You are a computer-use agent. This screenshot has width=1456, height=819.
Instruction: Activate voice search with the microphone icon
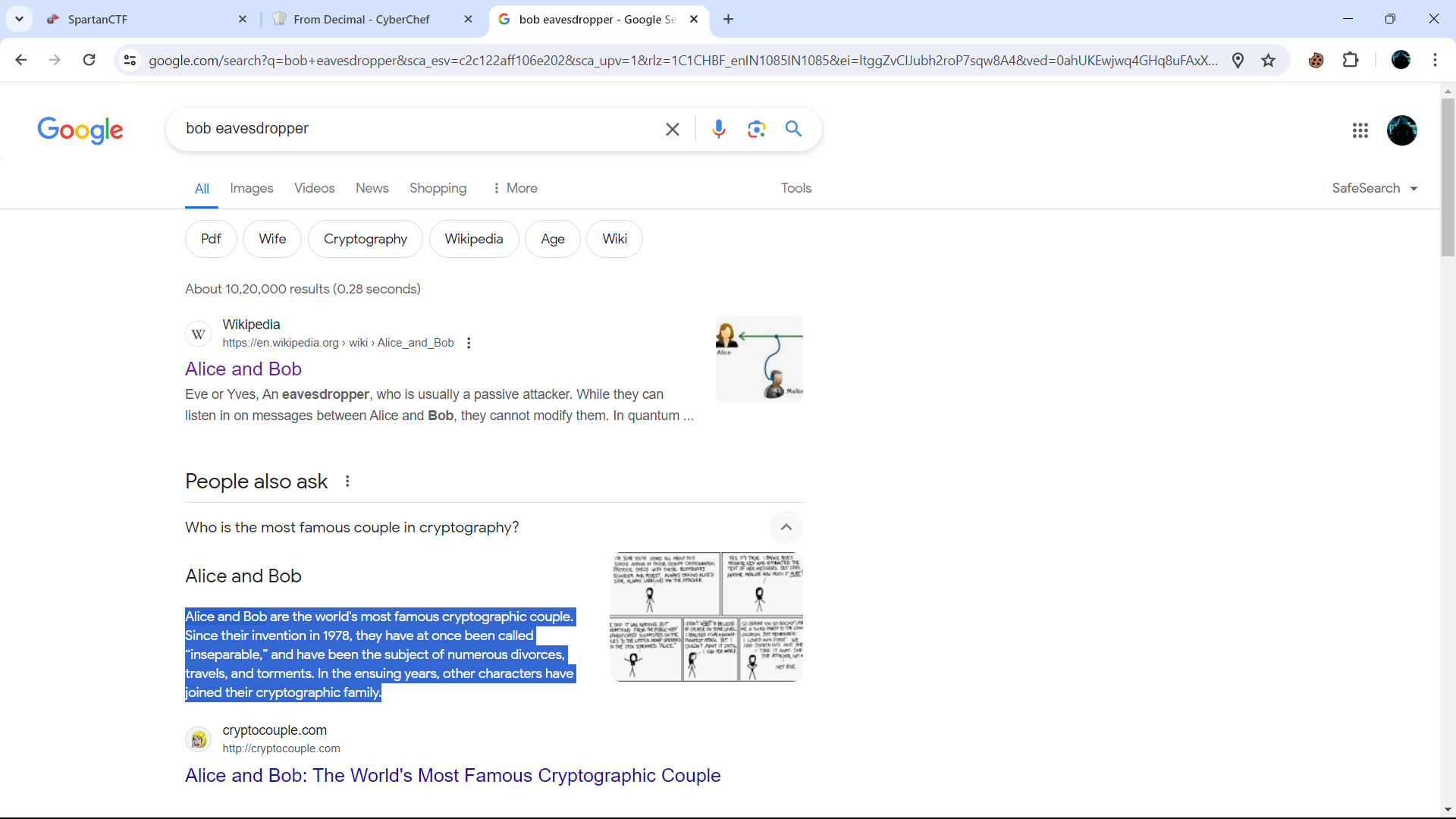[719, 129]
